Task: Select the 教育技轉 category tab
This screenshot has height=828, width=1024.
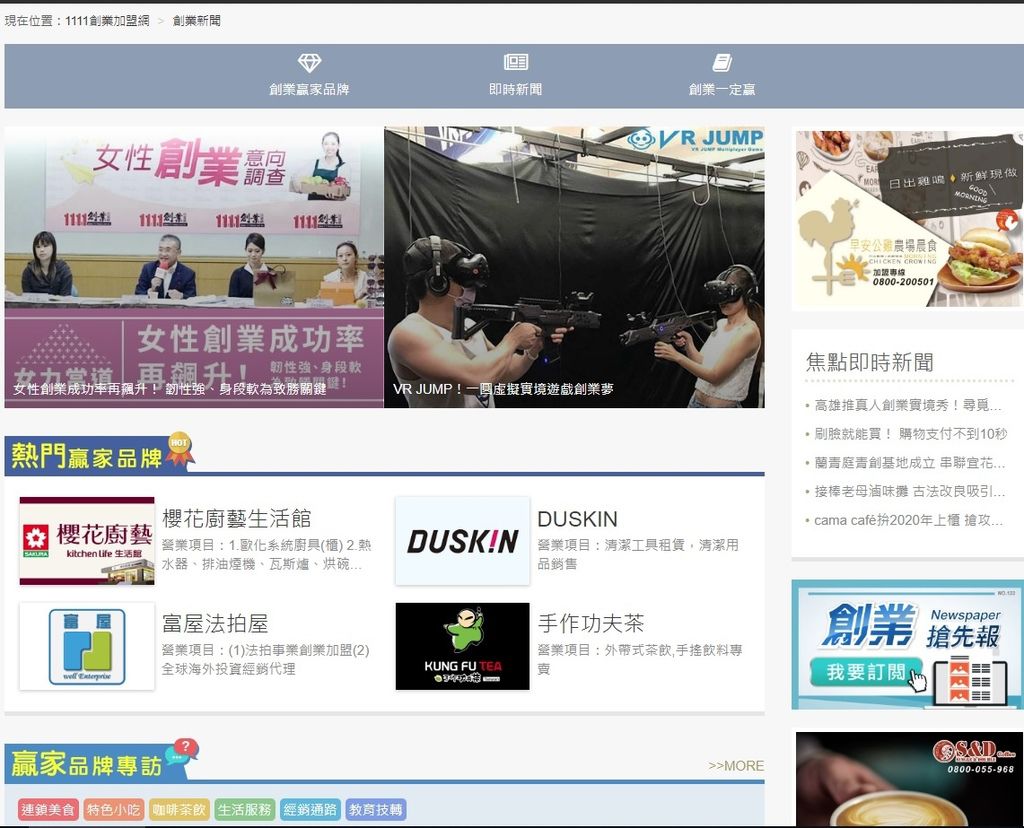Action: click(x=376, y=810)
